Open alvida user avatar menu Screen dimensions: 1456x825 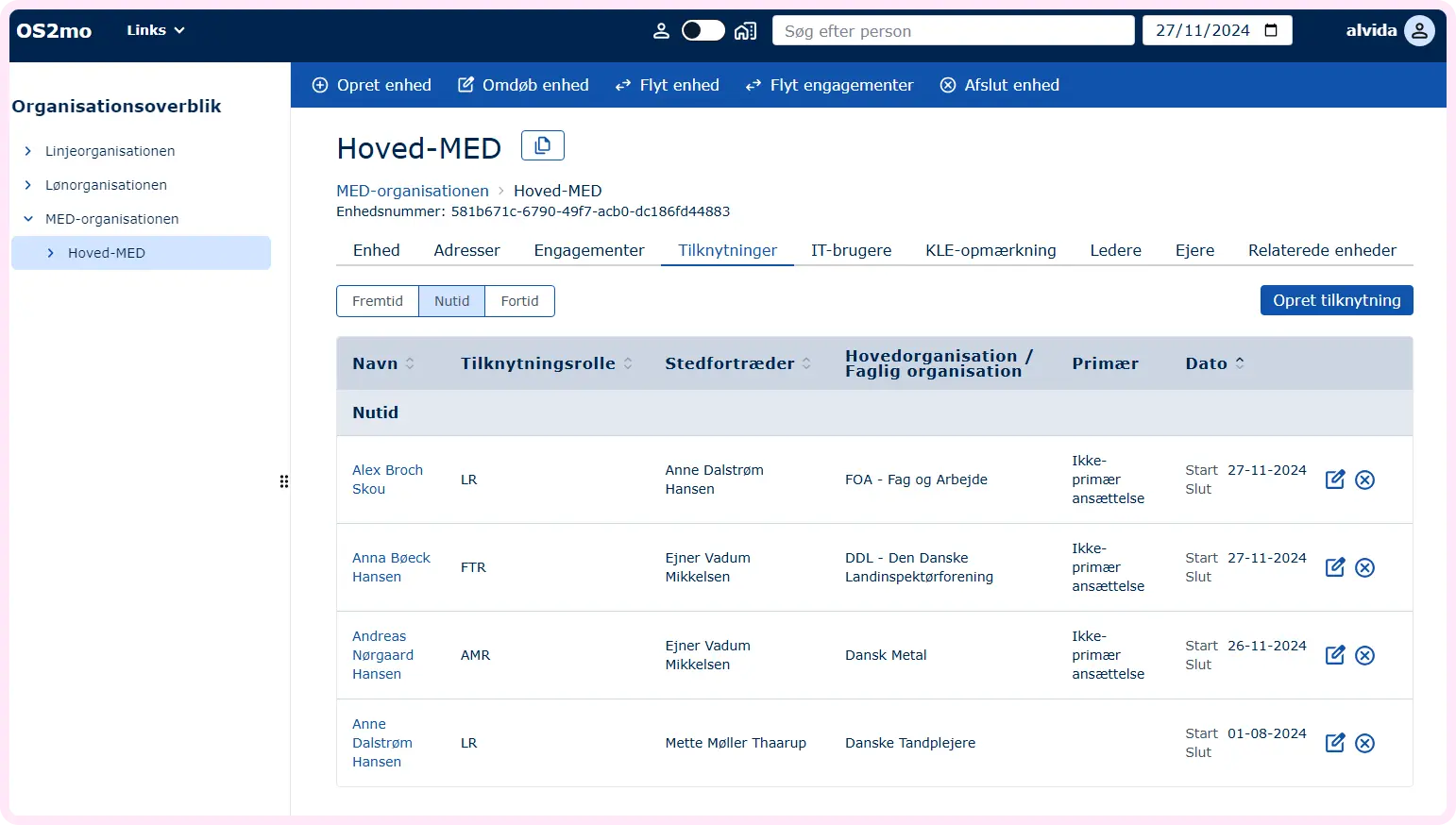(x=1419, y=30)
